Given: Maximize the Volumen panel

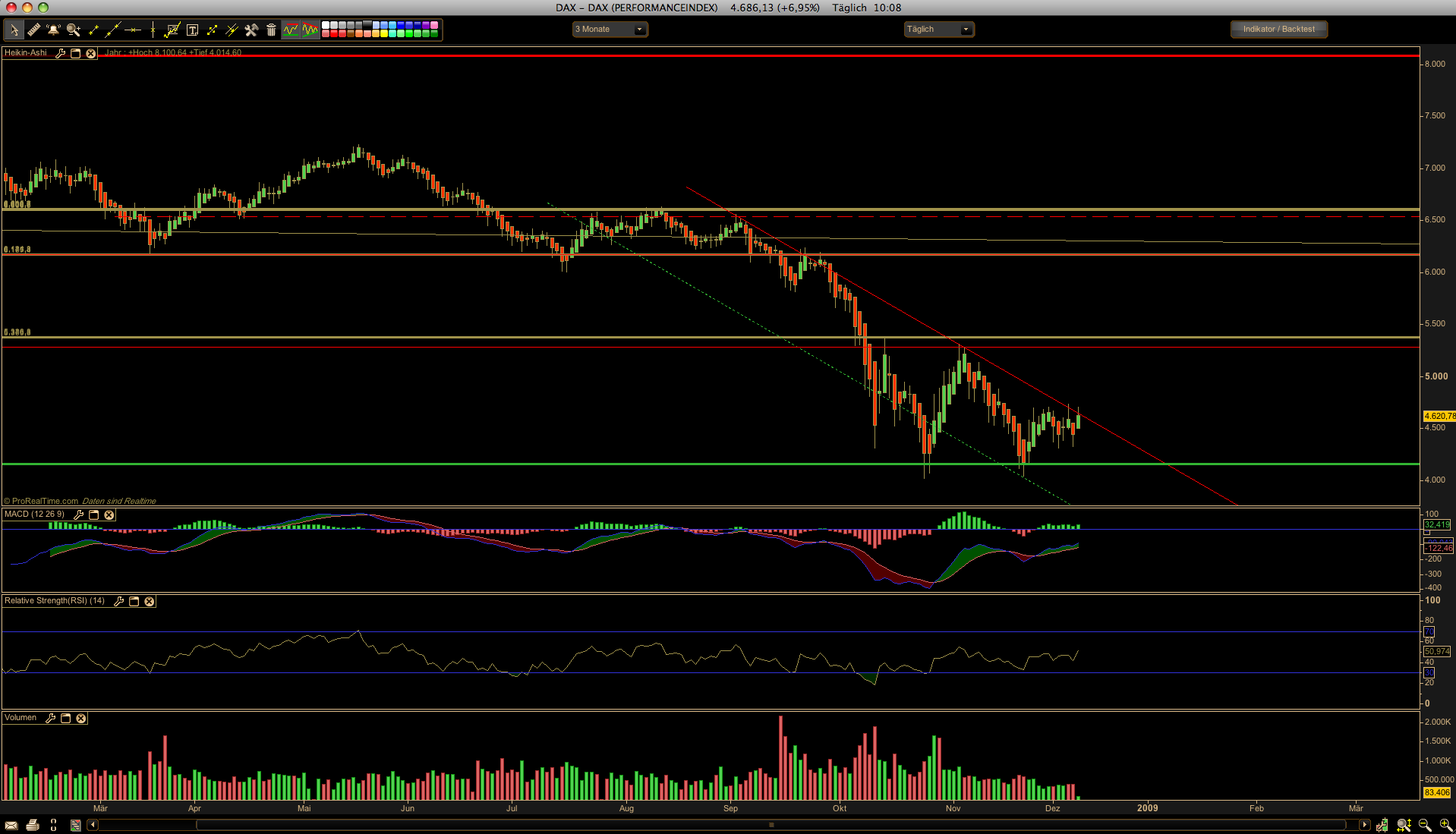Looking at the screenshot, I should [x=66, y=718].
